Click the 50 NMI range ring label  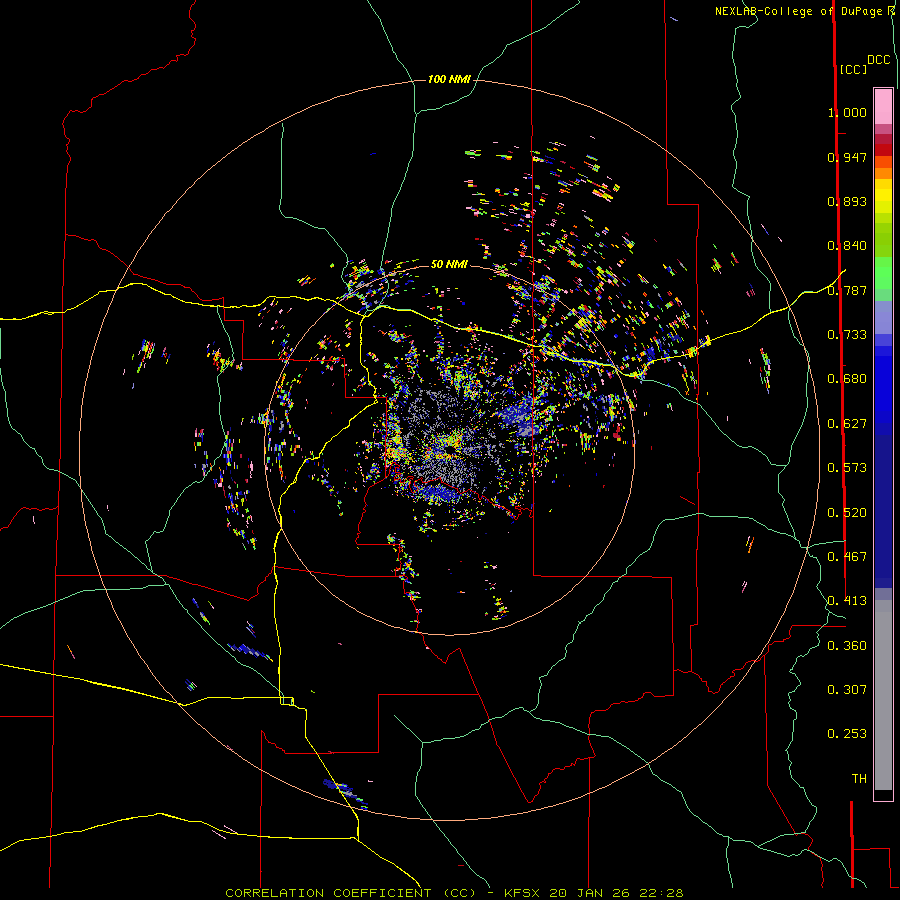click(449, 264)
